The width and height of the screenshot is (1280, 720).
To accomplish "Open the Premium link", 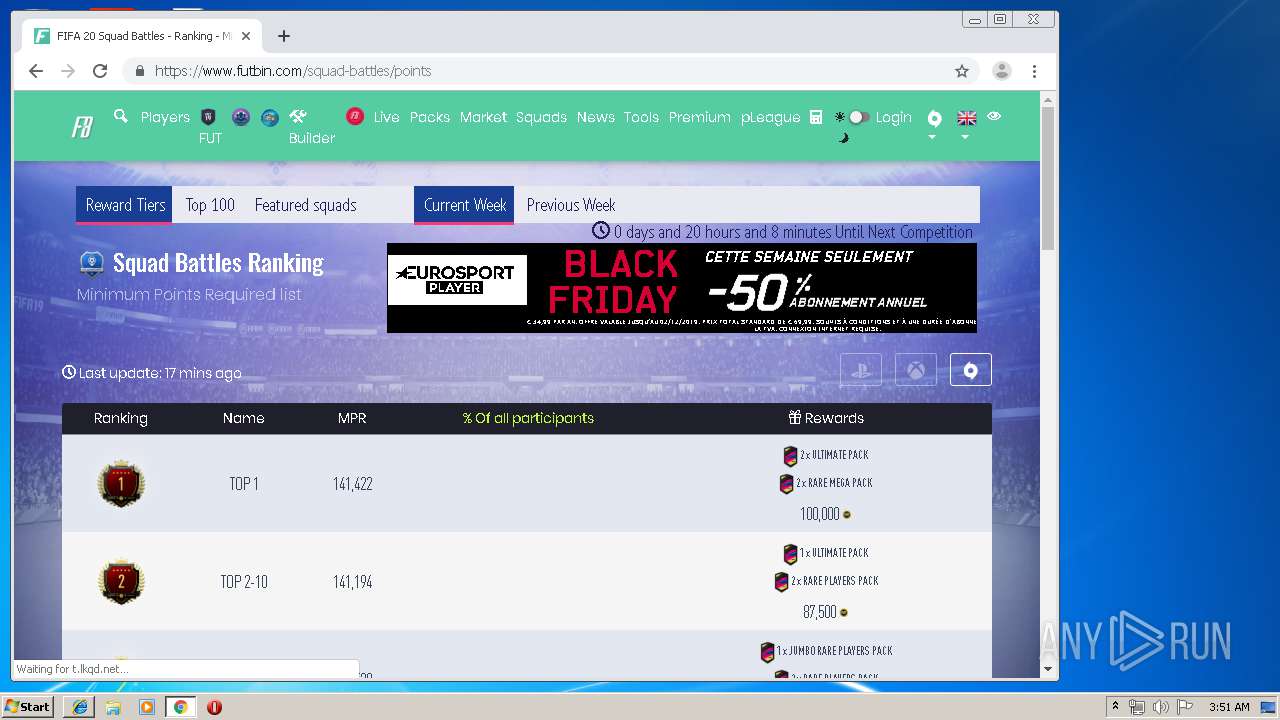I will 699,117.
